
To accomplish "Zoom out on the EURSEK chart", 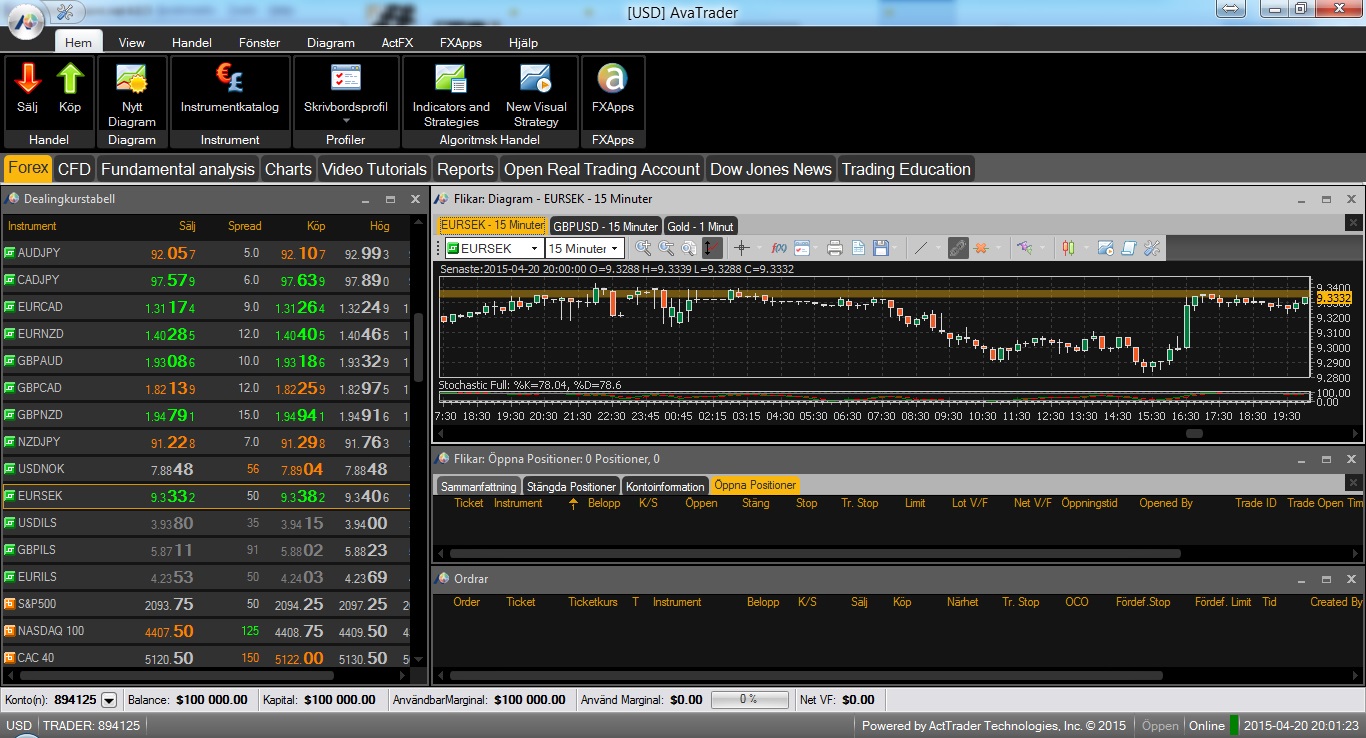I will pos(666,248).
